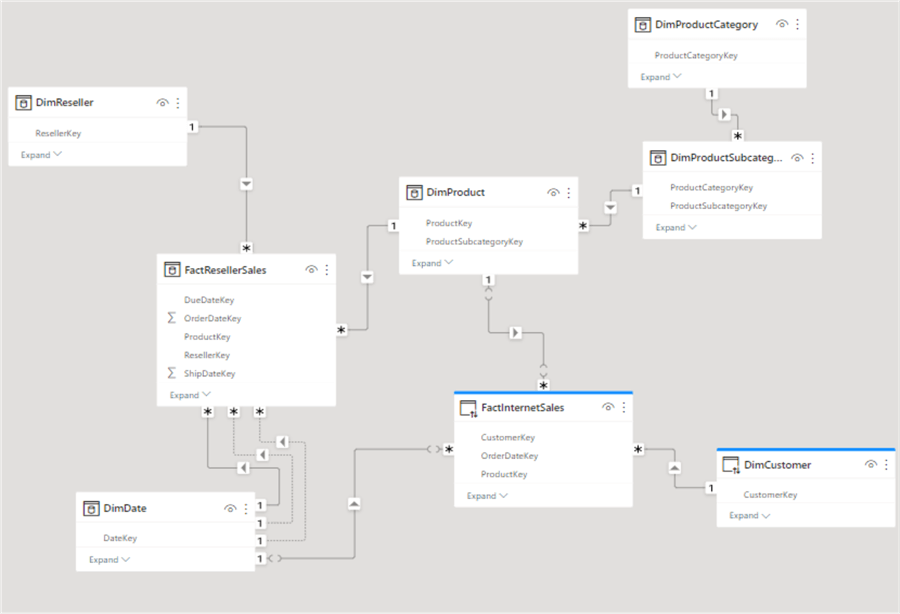900x614 pixels.
Task: Click the FactInternetSales table icon
Action: tap(468, 408)
